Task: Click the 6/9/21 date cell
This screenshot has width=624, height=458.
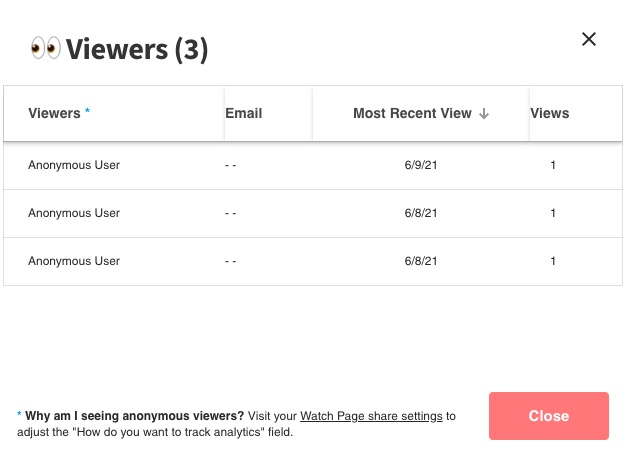Action: [x=421, y=165]
